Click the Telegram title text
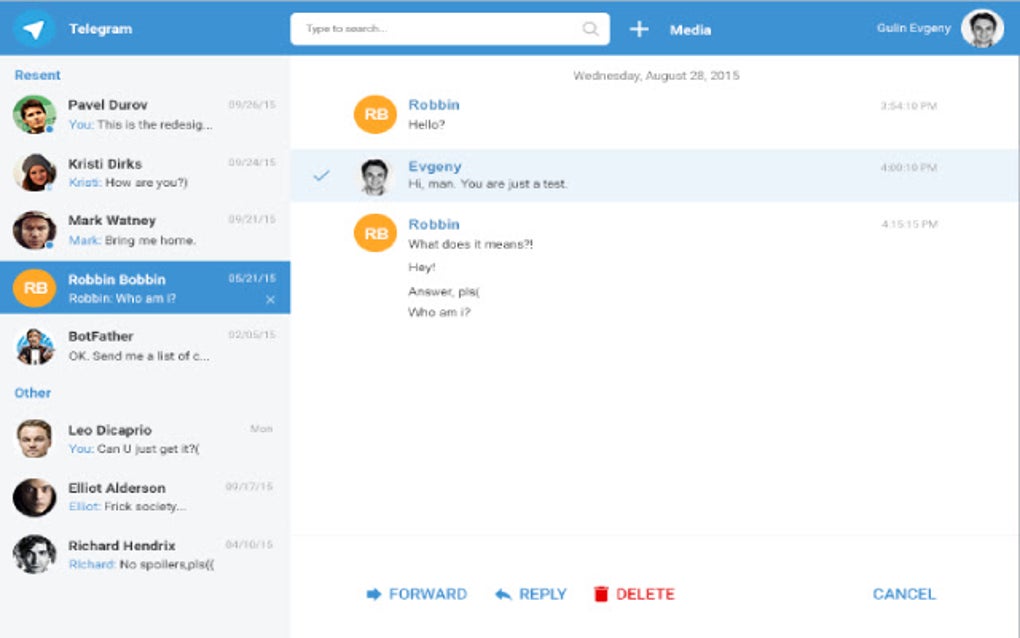The width and height of the screenshot is (1020, 638). [x=100, y=29]
